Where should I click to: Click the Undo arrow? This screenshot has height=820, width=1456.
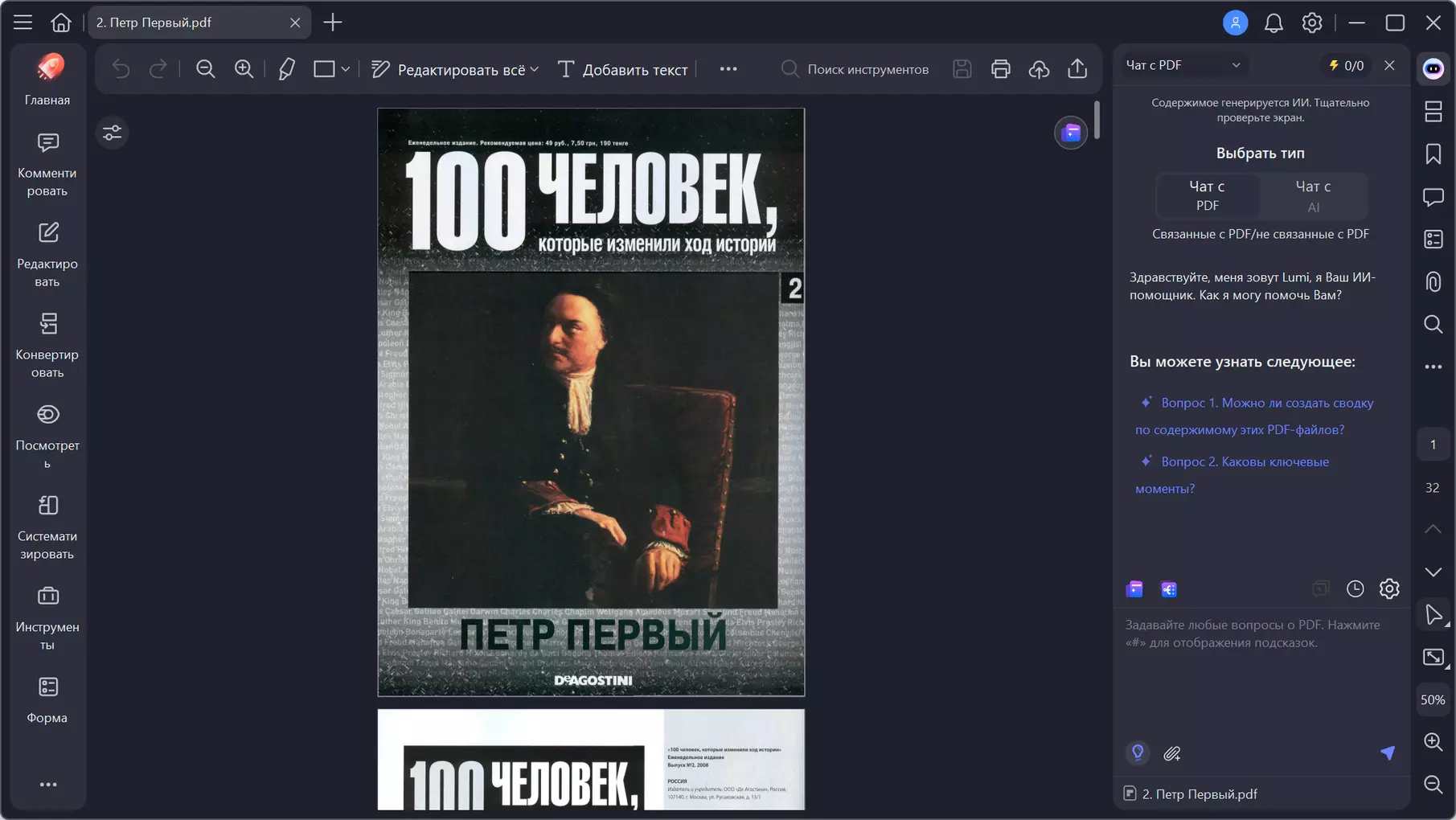click(121, 69)
